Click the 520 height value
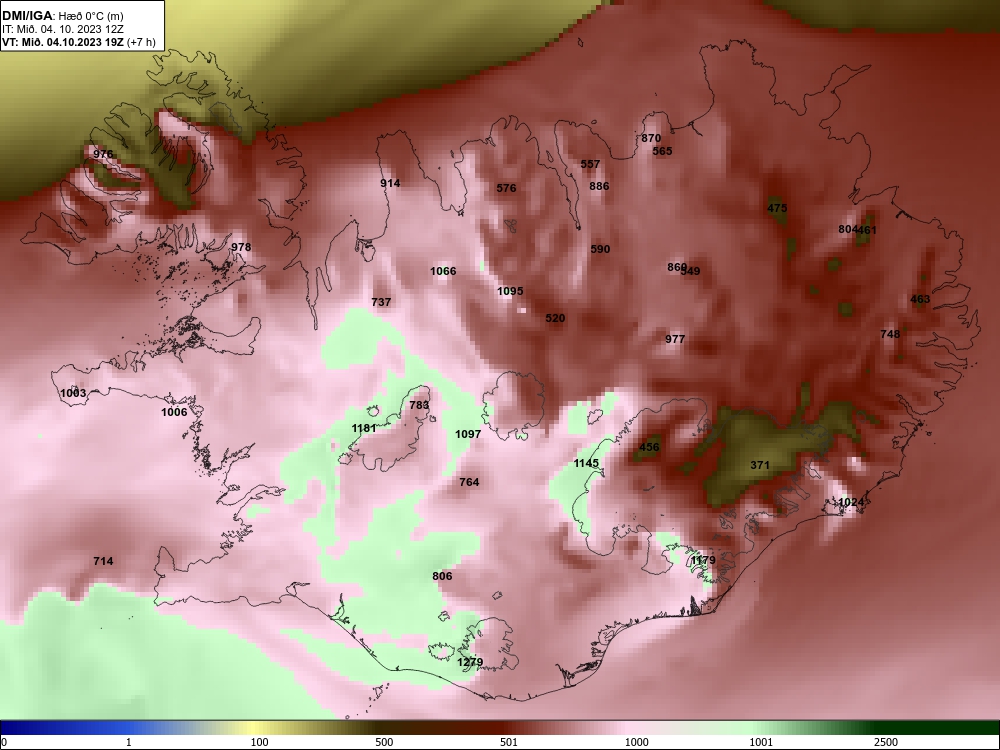Viewport: 1000px width, 750px height. (555, 318)
